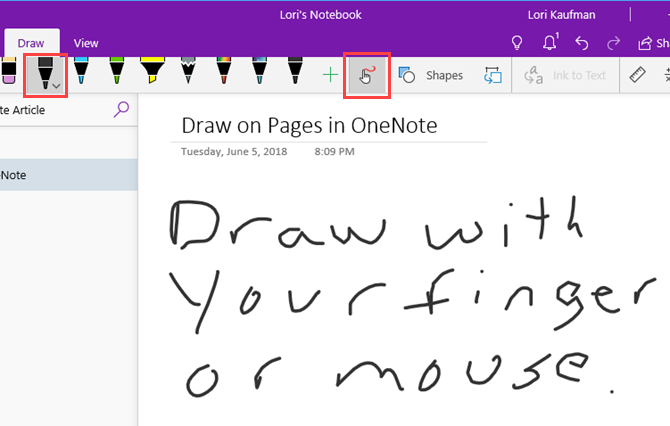Open notifications bell icon
Viewport: 670px width, 426px height.
pos(550,42)
